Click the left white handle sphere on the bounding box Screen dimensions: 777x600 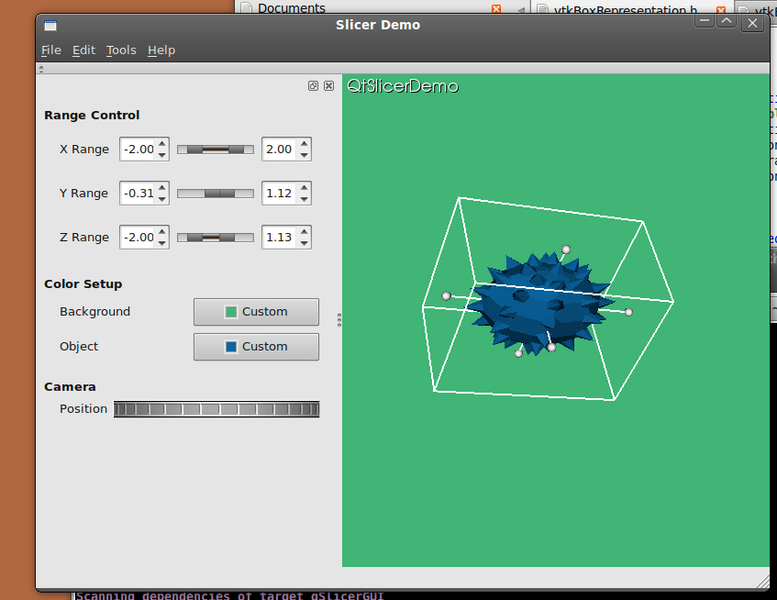446,296
